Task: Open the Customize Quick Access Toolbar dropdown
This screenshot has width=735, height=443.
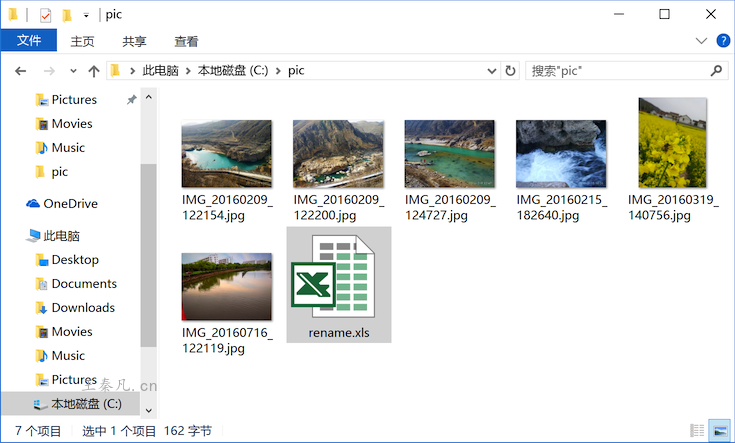Action: pyautogui.click(x=86, y=15)
